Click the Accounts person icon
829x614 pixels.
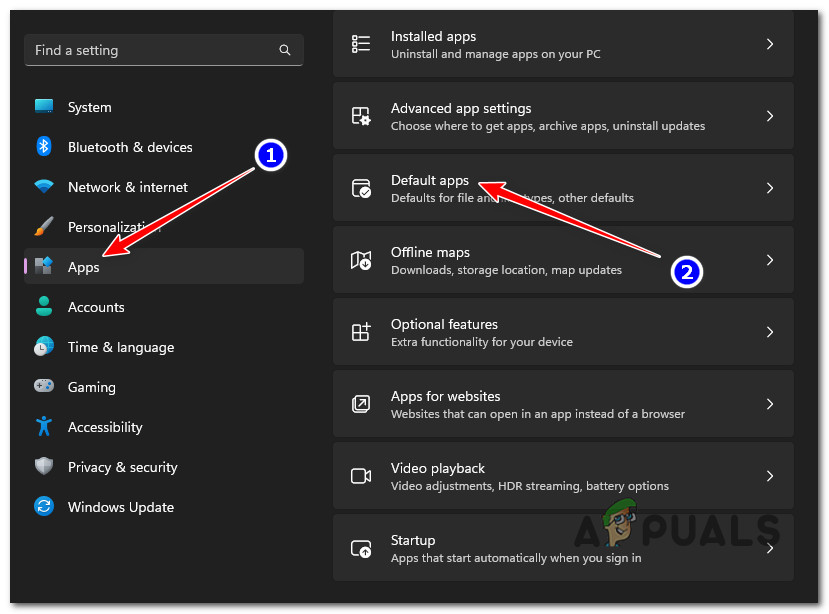(44, 306)
